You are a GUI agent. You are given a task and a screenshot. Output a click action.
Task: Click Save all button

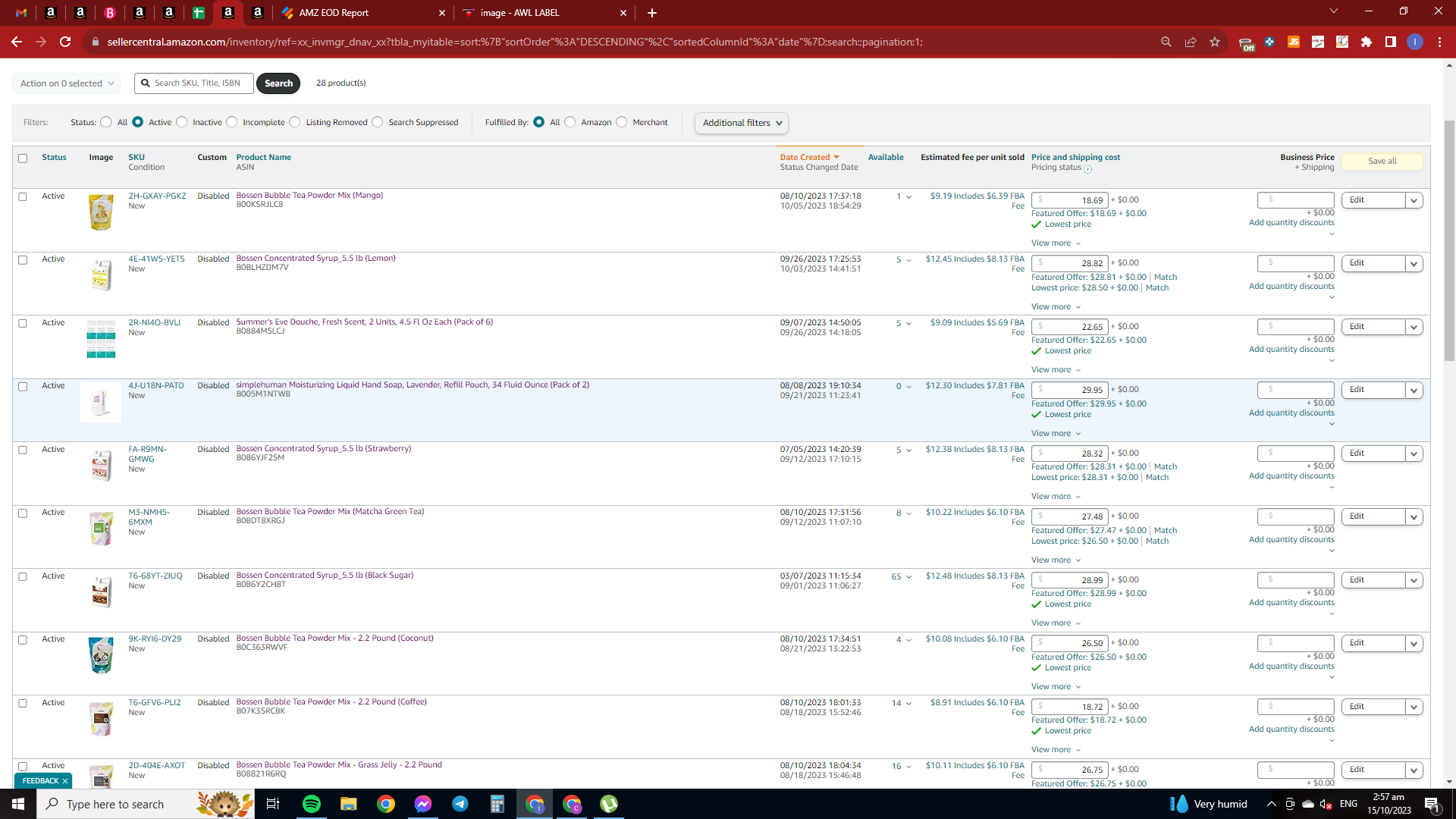1382,162
